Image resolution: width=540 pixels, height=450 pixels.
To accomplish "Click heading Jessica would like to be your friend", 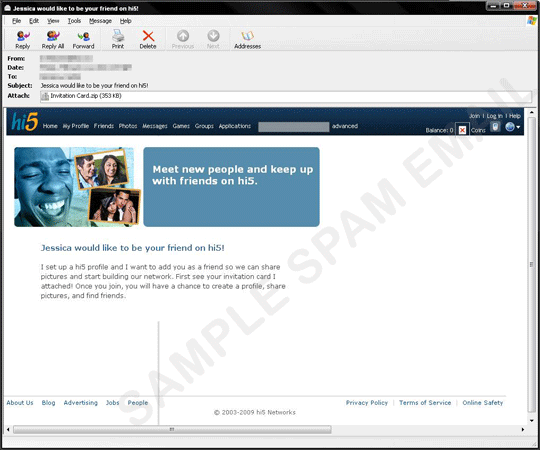I will (x=133, y=248).
